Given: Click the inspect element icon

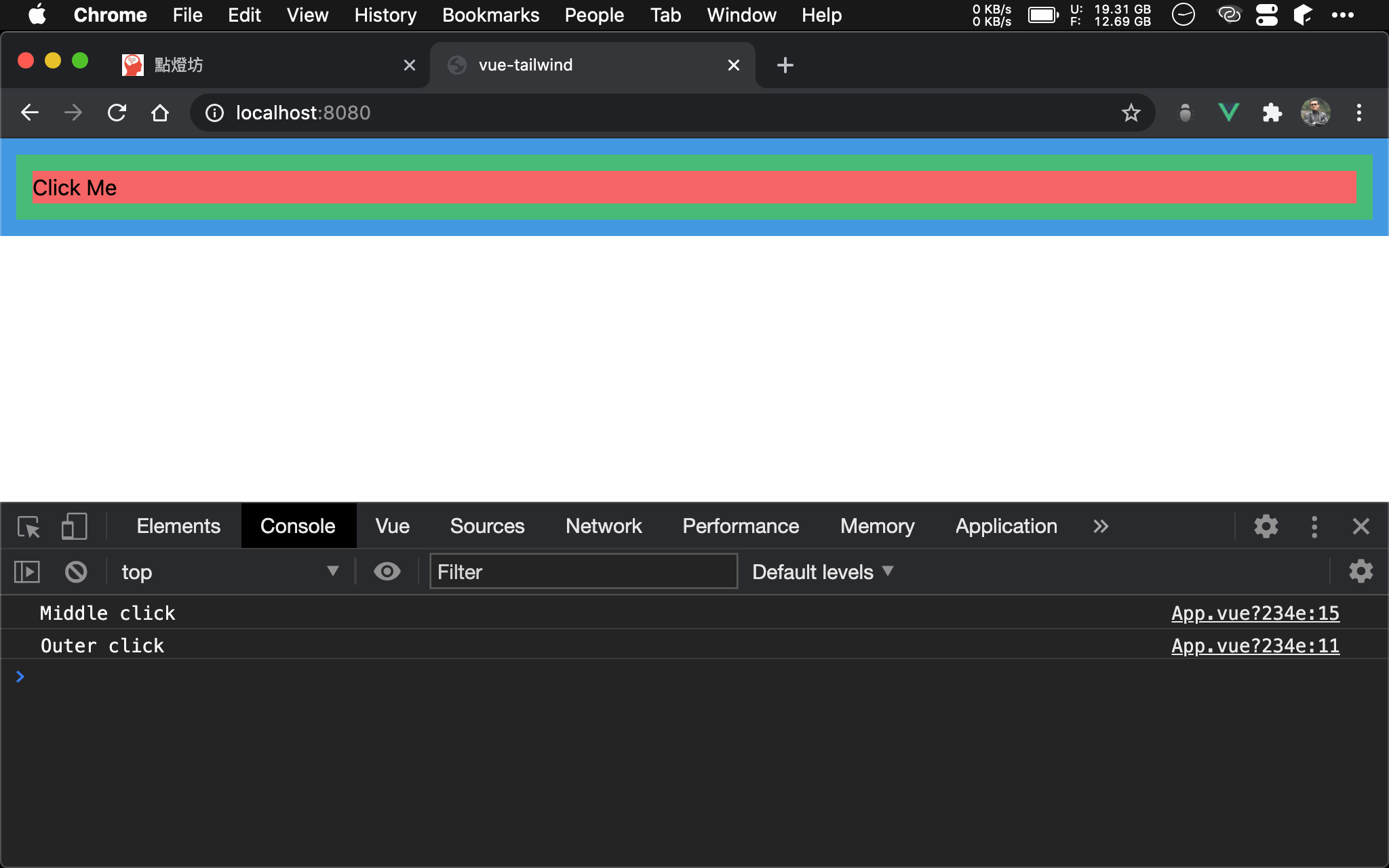Looking at the screenshot, I should coord(29,526).
